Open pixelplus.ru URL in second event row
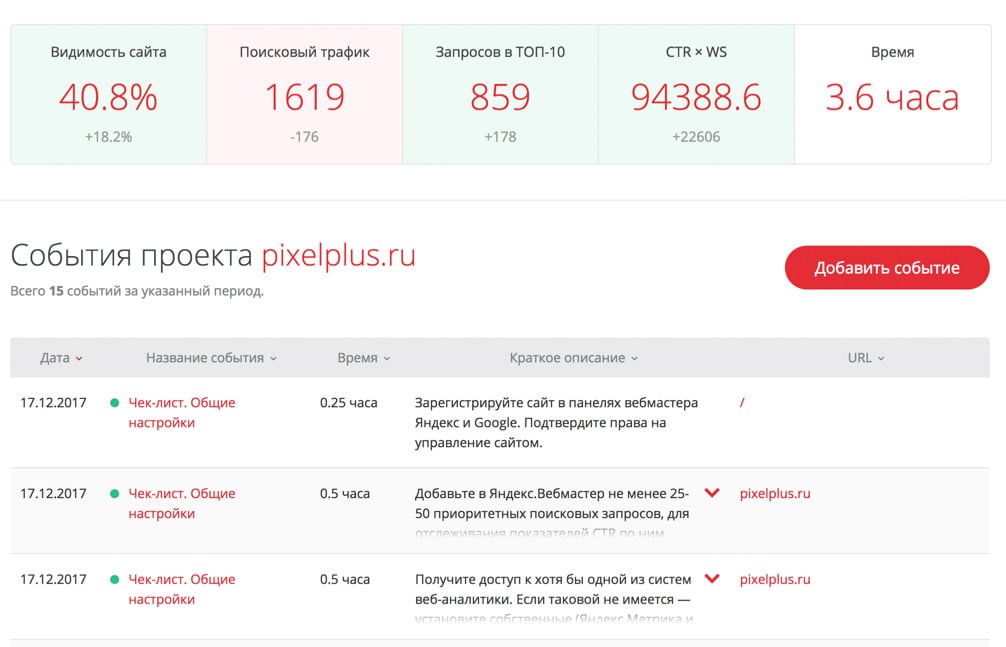This screenshot has height=647, width=1006. [x=775, y=494]
